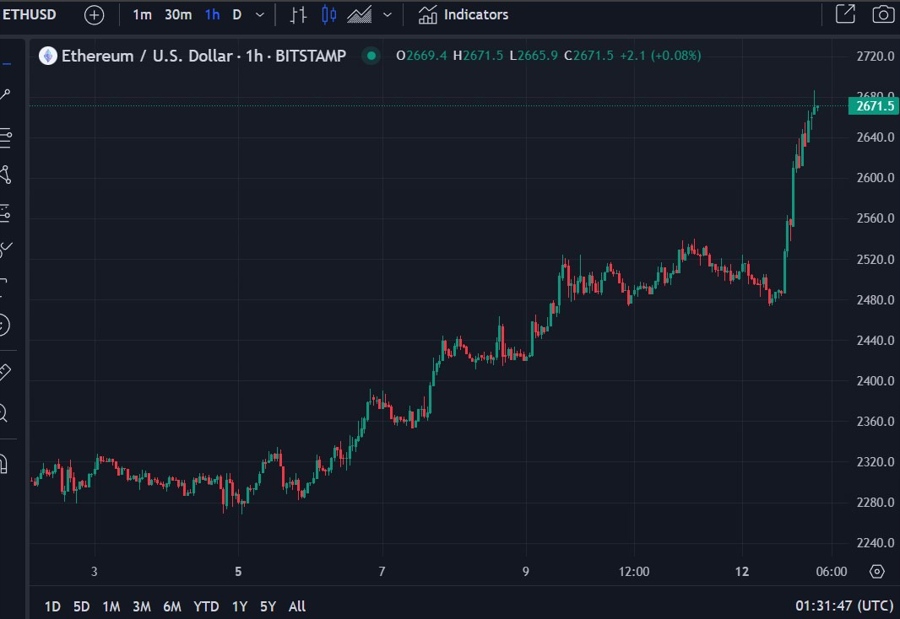Click the close value C2671.5
900x619 pixels.
click(588, 56)
